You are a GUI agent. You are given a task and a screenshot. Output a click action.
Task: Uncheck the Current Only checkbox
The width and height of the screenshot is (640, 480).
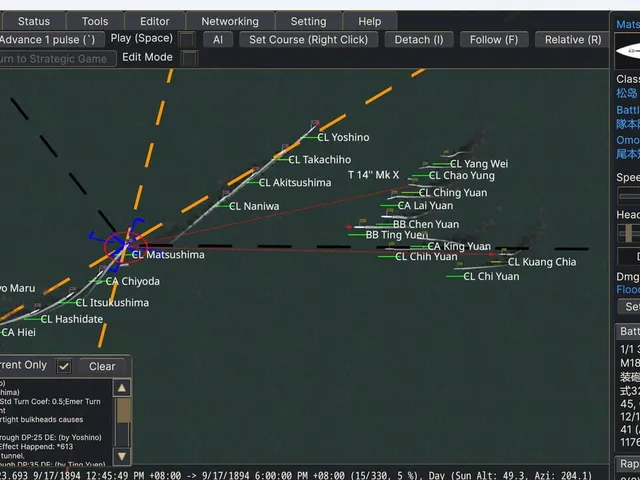click(64, 366)
